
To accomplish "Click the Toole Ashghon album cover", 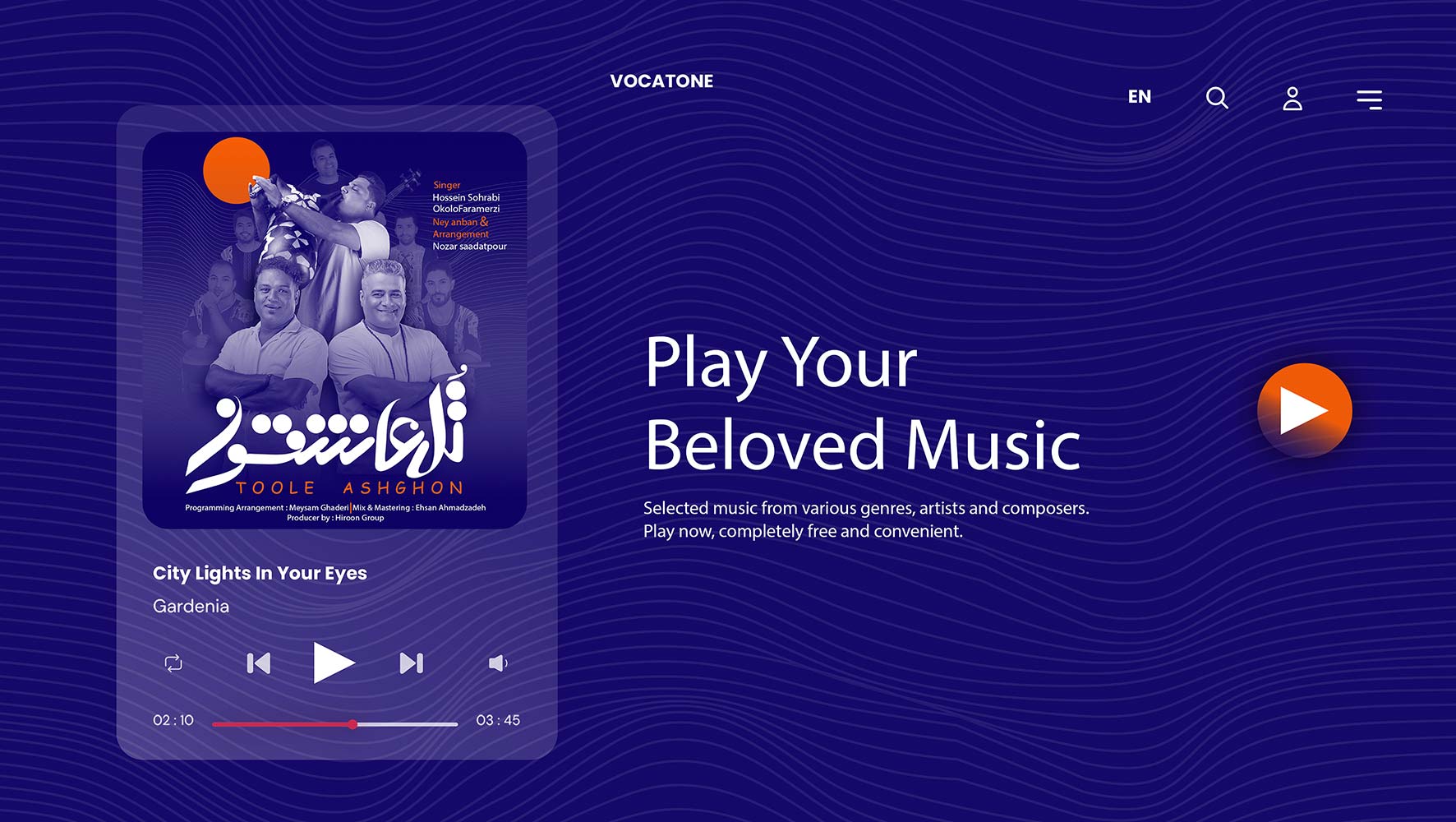I will 334,330.
